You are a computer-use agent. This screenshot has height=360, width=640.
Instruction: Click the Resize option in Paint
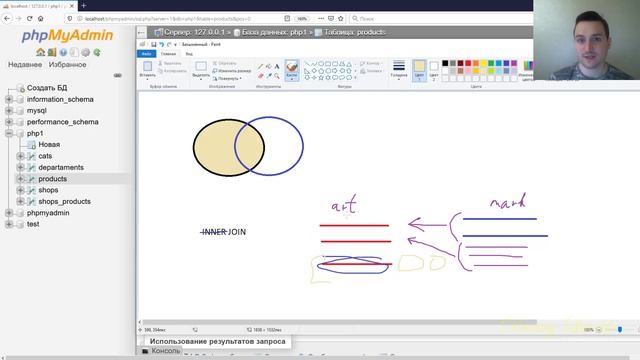[x=231, y=71]
